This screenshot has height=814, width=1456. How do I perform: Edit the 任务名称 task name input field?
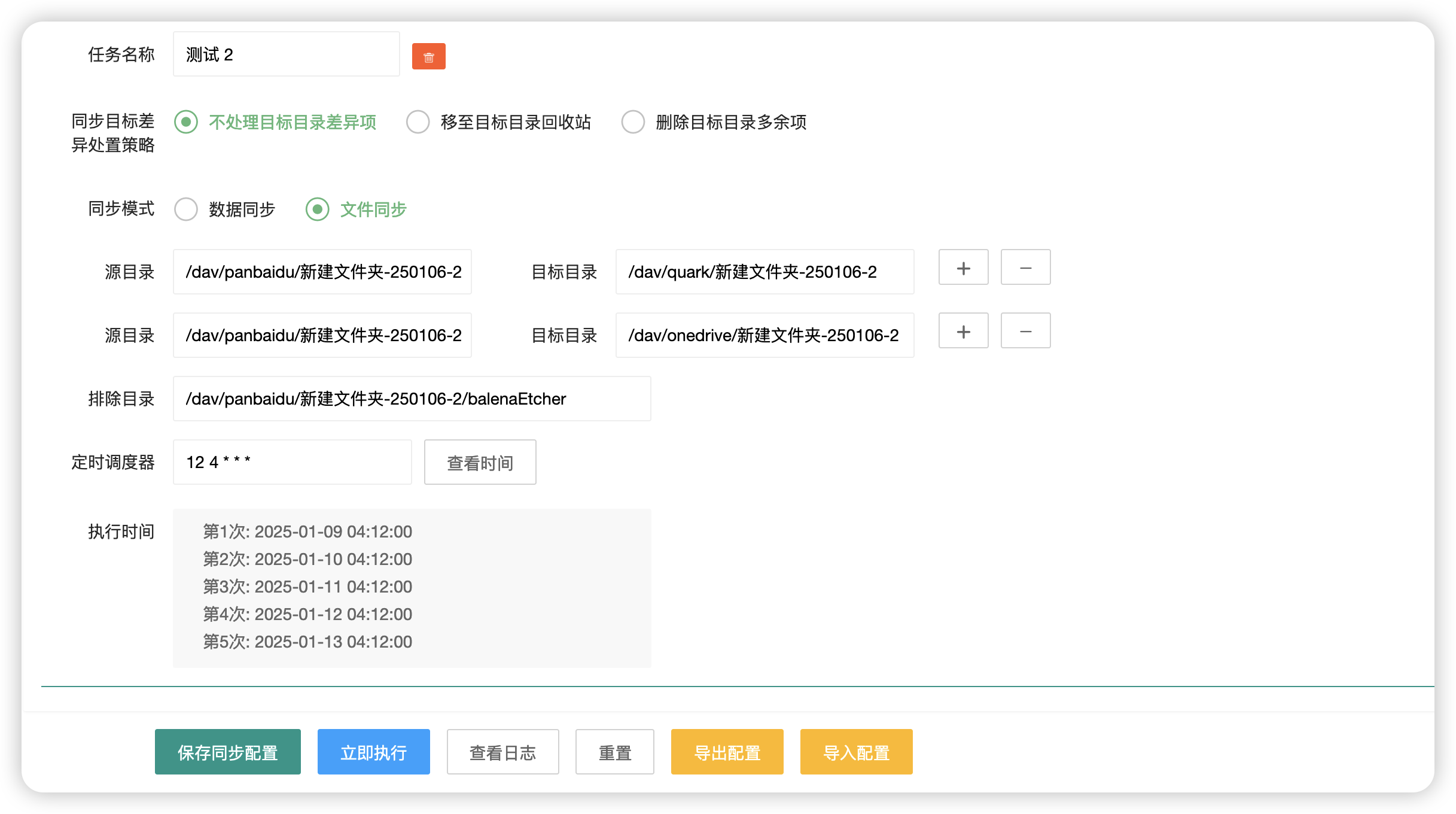pos(288,55)
